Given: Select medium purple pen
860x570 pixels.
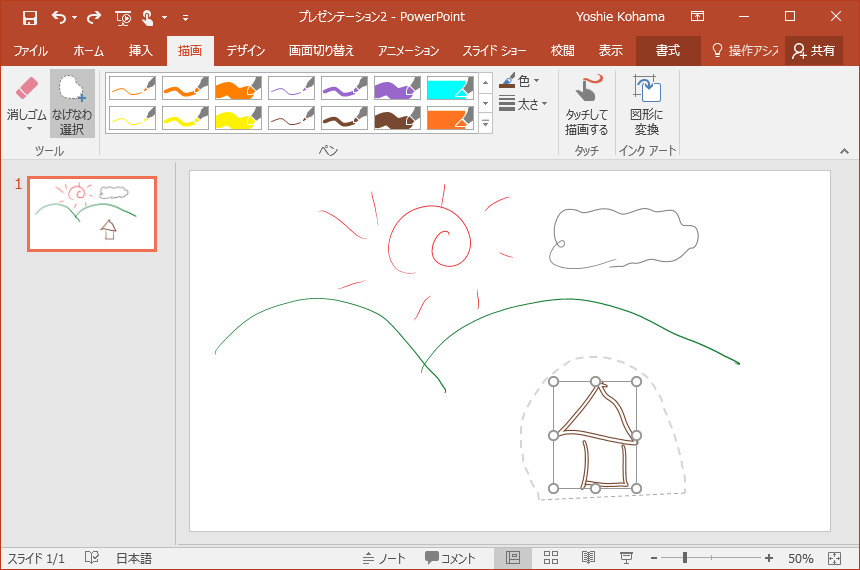Looking at the screenshot, I should pos(344,88).
